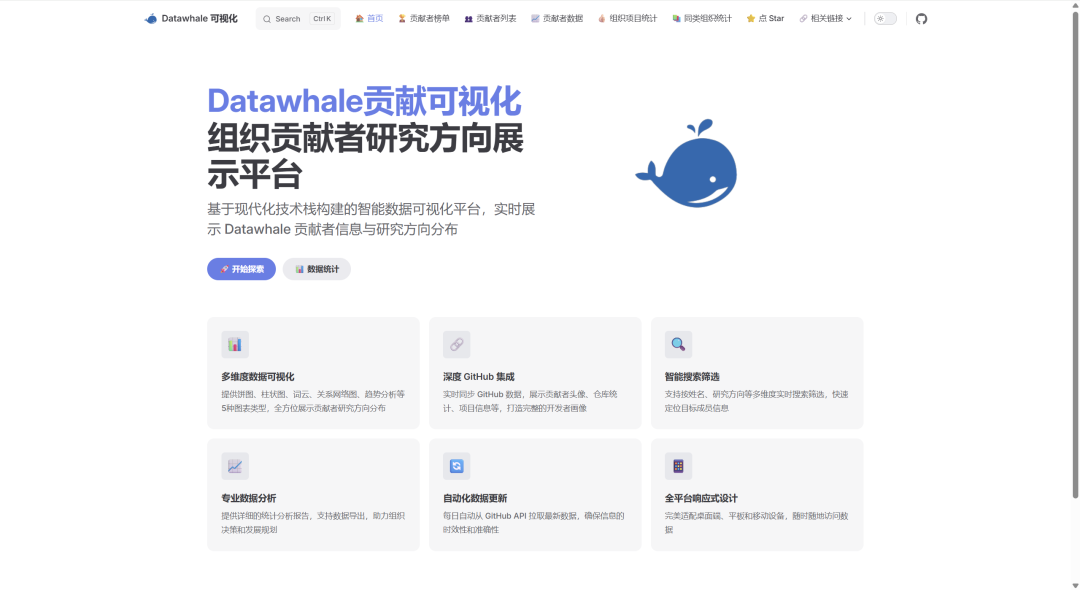Viewport: 1080px width, 590px height.
Task: Click the 自动化数据更新 card title
Action: pyautogui.click(x=475, y=498)
